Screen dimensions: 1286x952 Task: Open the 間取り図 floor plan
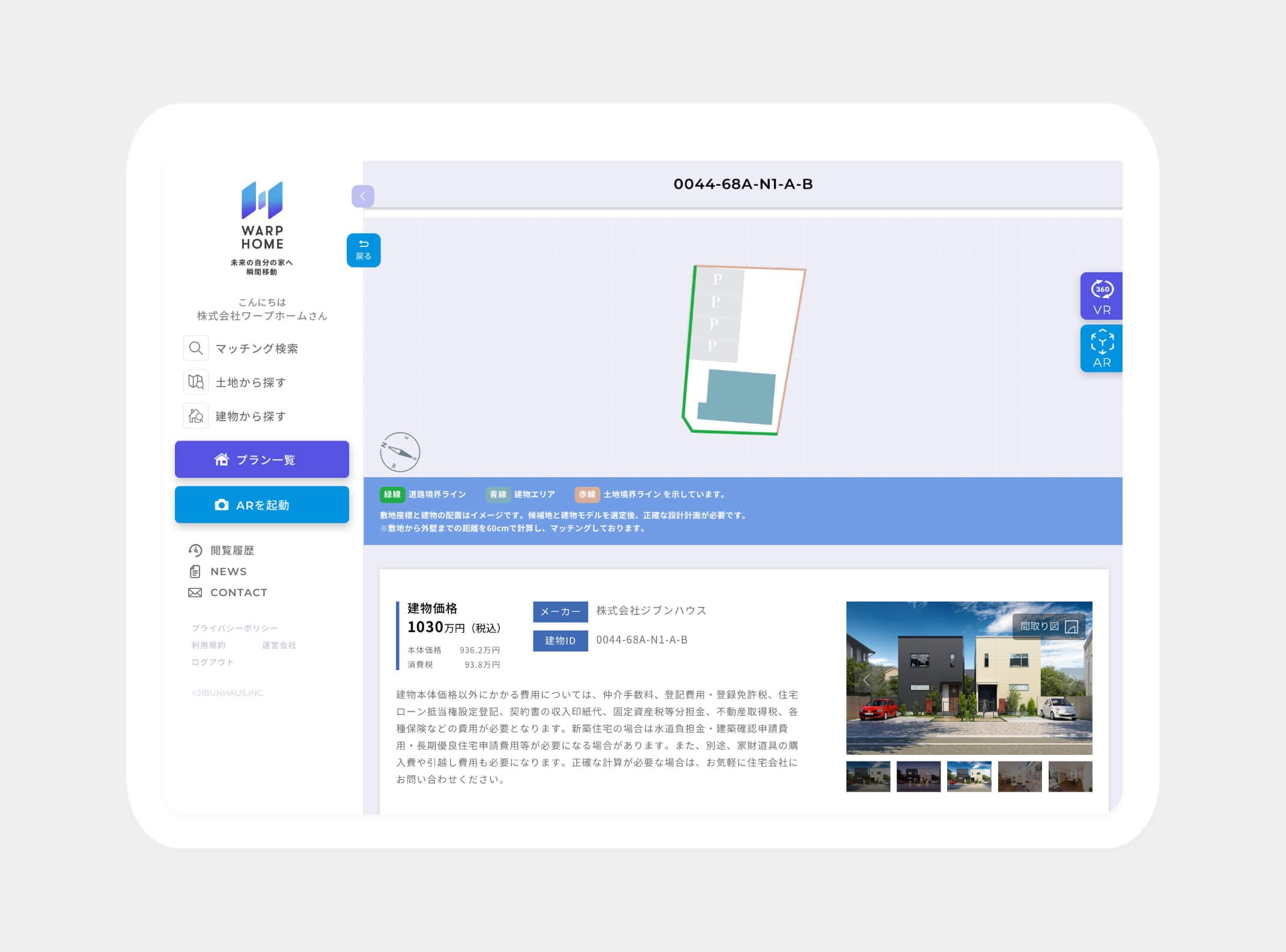(1049, 626)
